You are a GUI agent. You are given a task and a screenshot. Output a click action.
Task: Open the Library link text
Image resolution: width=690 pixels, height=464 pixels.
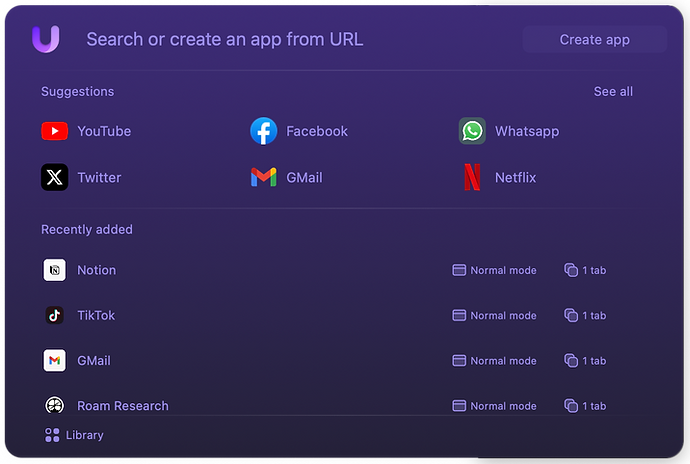84,435
